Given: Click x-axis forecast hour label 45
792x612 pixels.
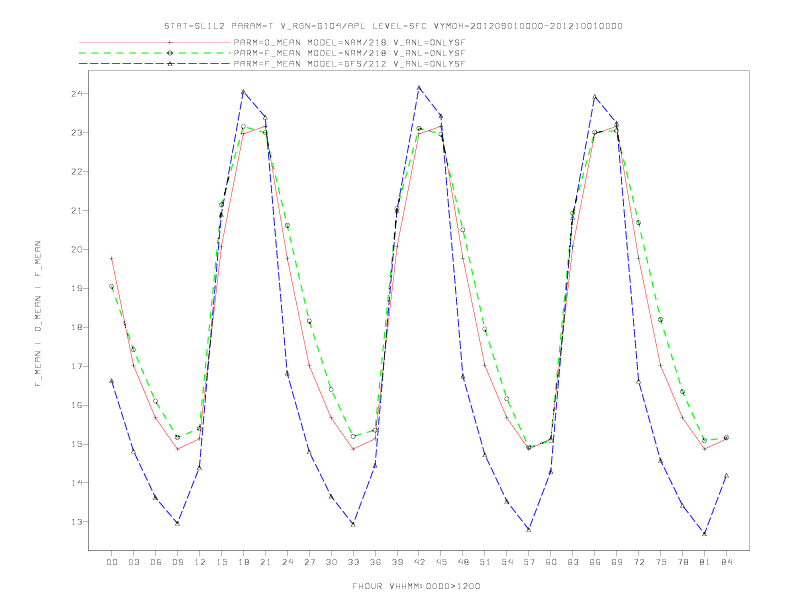Looking at the screenshot, I should (441, 562).
